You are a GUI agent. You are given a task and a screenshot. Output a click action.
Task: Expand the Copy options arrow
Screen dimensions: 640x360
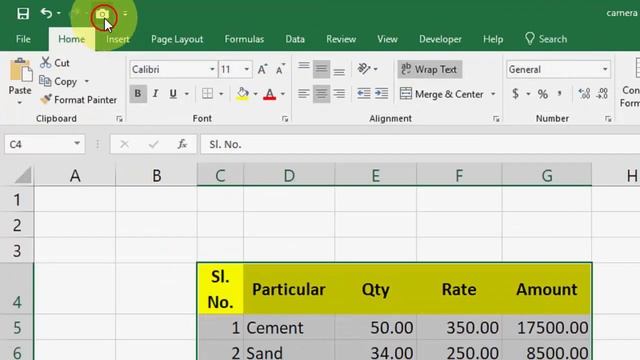click(87, 81)
